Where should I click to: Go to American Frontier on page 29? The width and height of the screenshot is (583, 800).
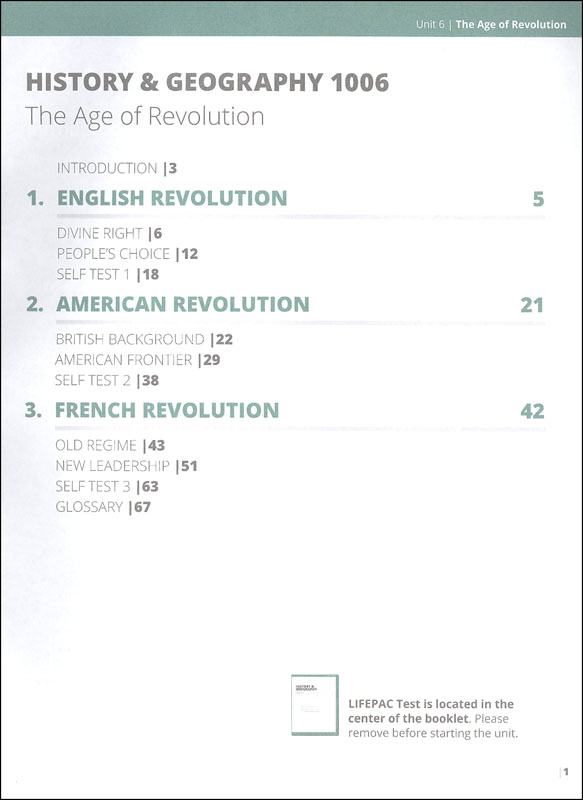pyautogui.click(x=138, y=360)
